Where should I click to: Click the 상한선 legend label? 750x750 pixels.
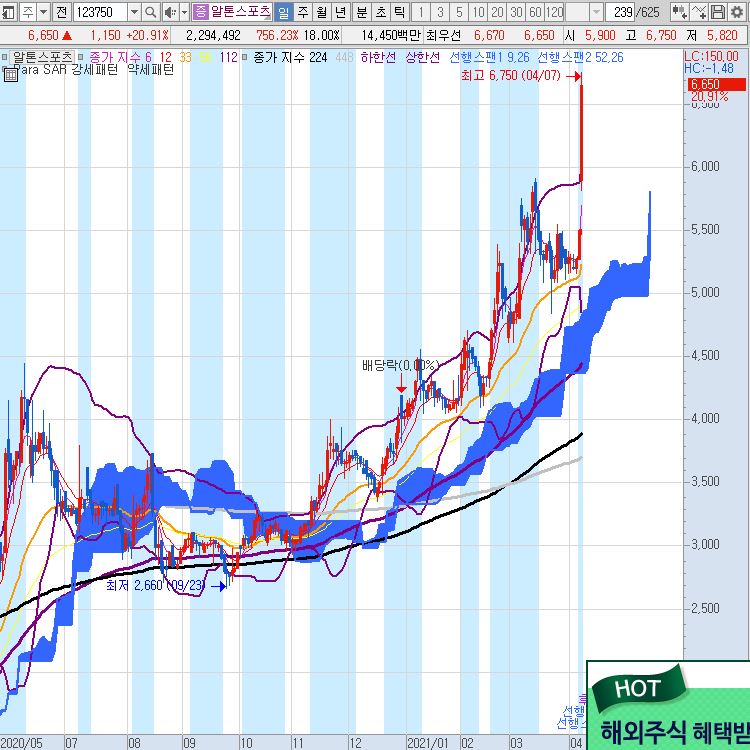tap(422, 57)
